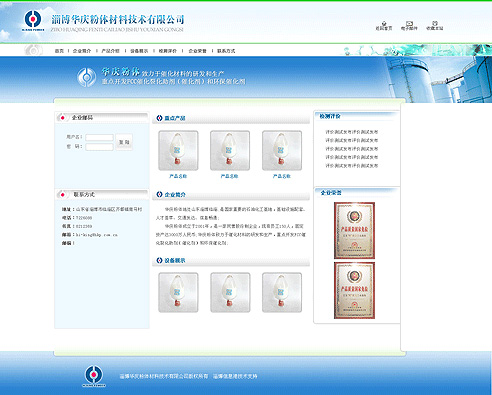Screen dimensions: 492x395
Task: Go to 检测评价 in the navigation bar
Action: (168, 51)
